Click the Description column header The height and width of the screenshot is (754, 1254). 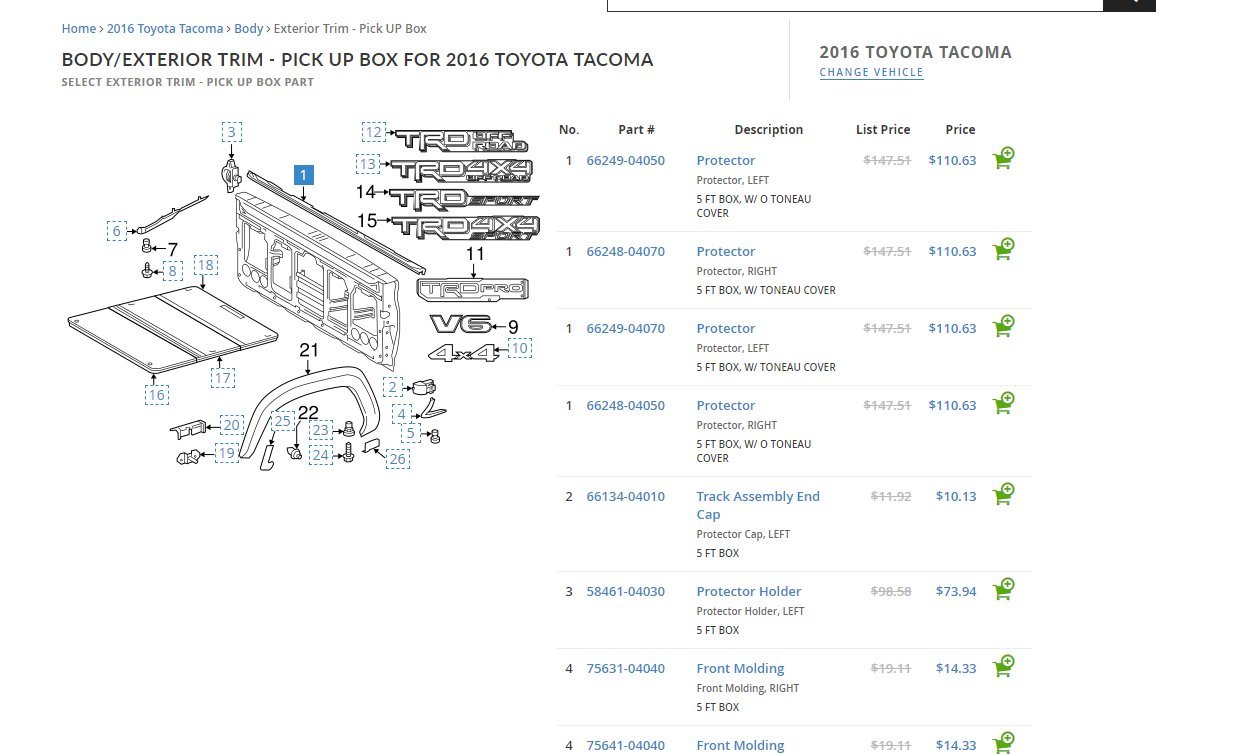(769, 129)
